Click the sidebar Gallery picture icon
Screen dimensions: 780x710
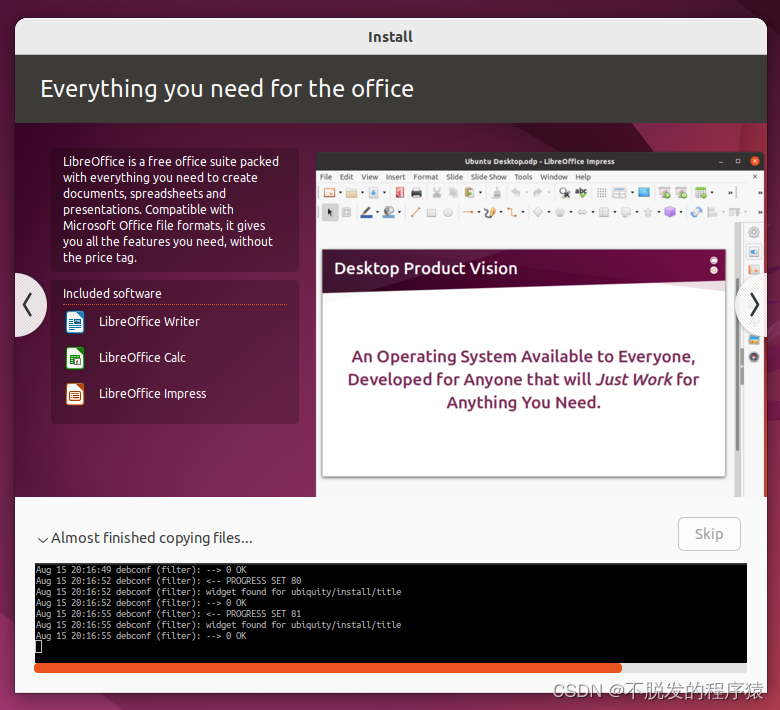pos(754,340)
